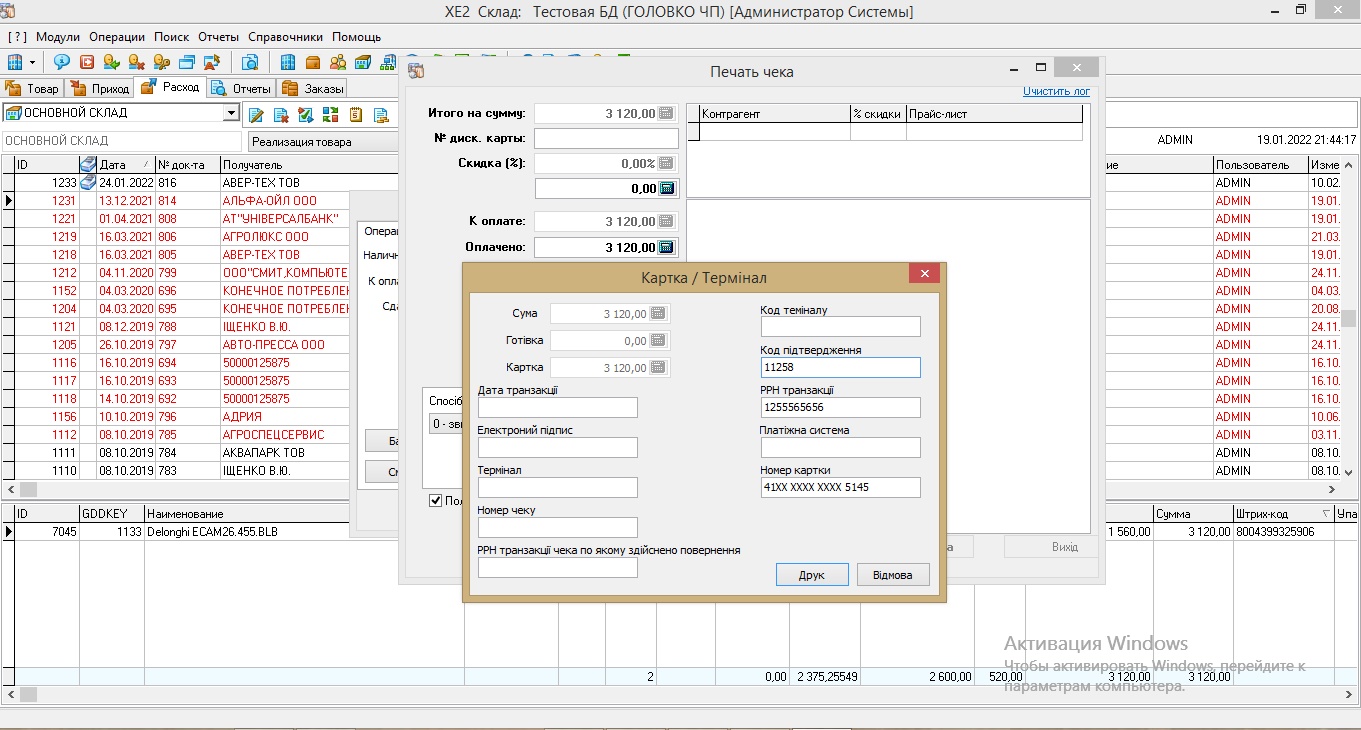Expand the ОСНОВНОЙ СКЛАД warehouse dropdown
1361x730 pixels.
coord(231,113)
